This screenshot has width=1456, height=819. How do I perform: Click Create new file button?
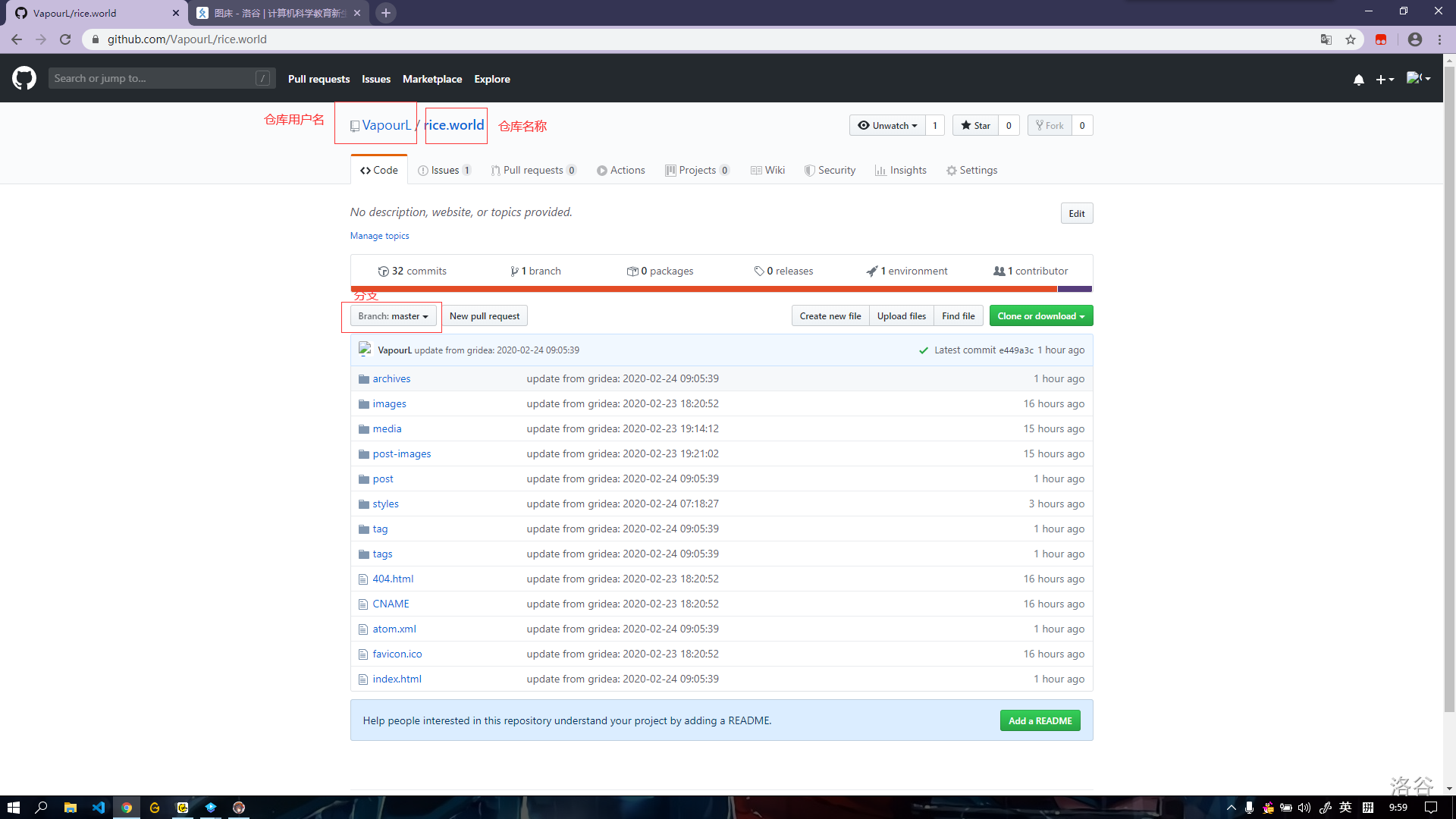830,316
